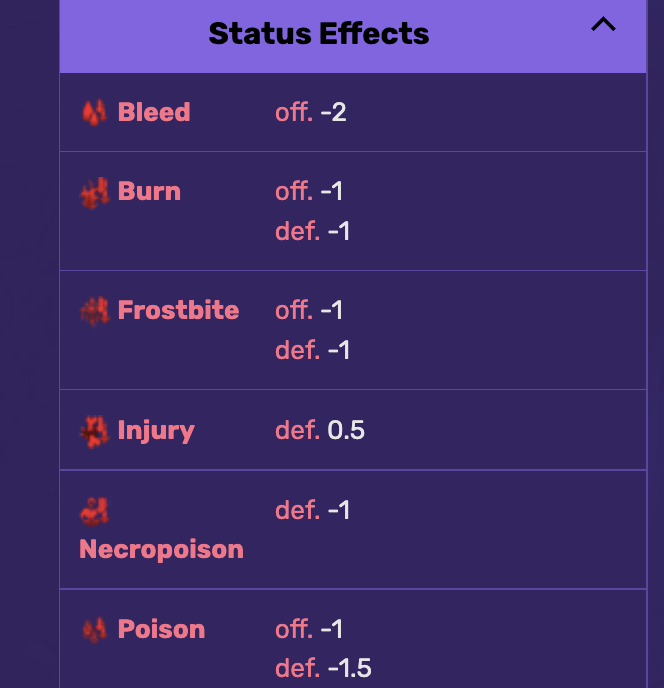Click Injury's defense value 0.5

pos(346,430)
